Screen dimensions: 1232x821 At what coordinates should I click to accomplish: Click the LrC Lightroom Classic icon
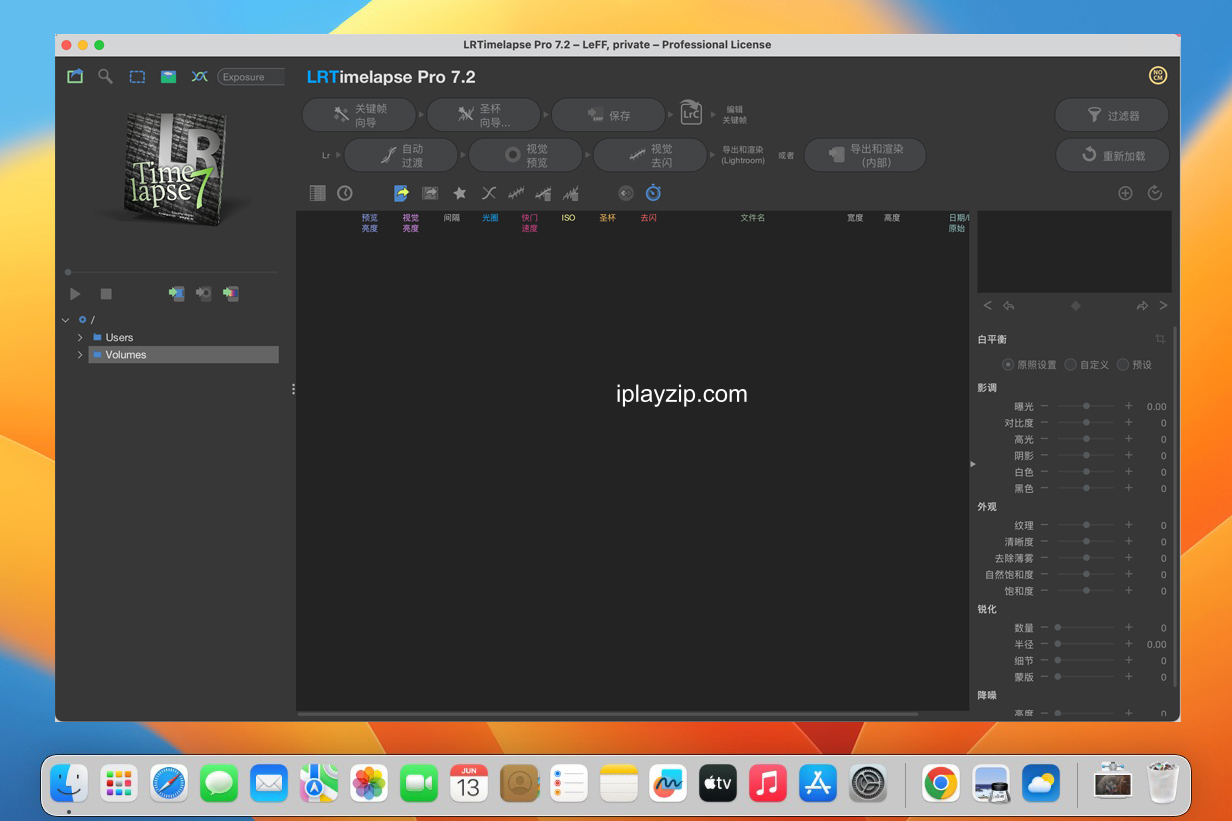(691, 112)
